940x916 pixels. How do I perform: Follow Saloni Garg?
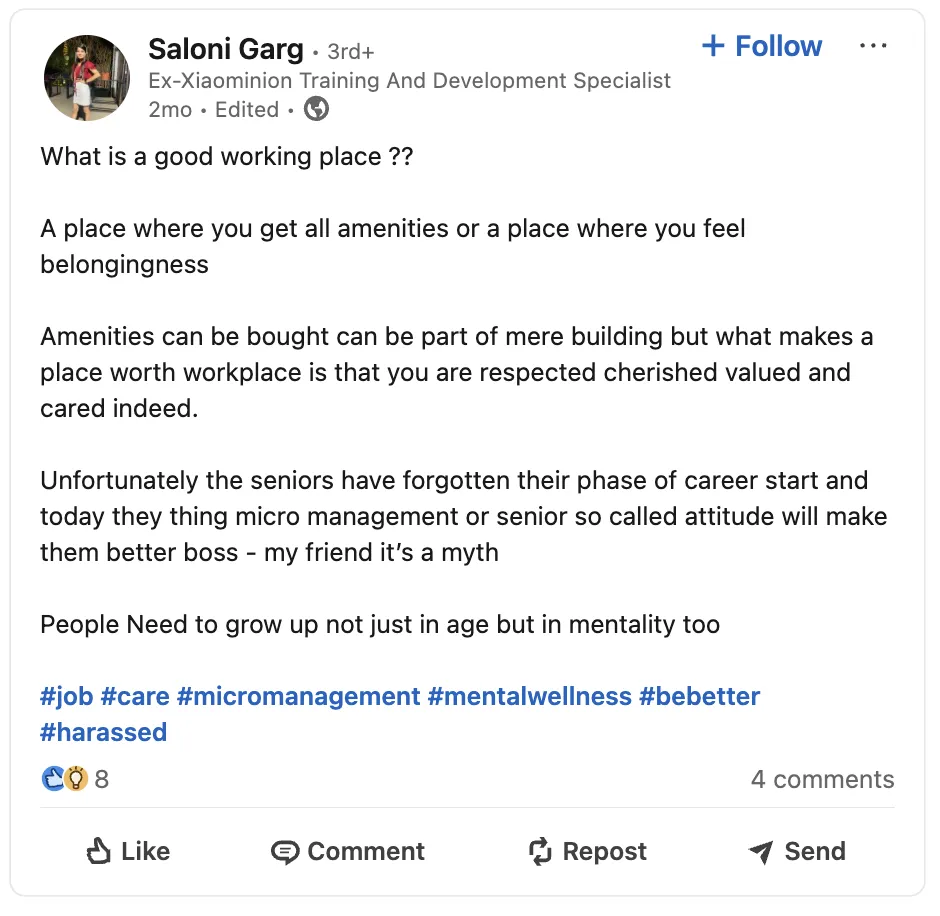762,46
